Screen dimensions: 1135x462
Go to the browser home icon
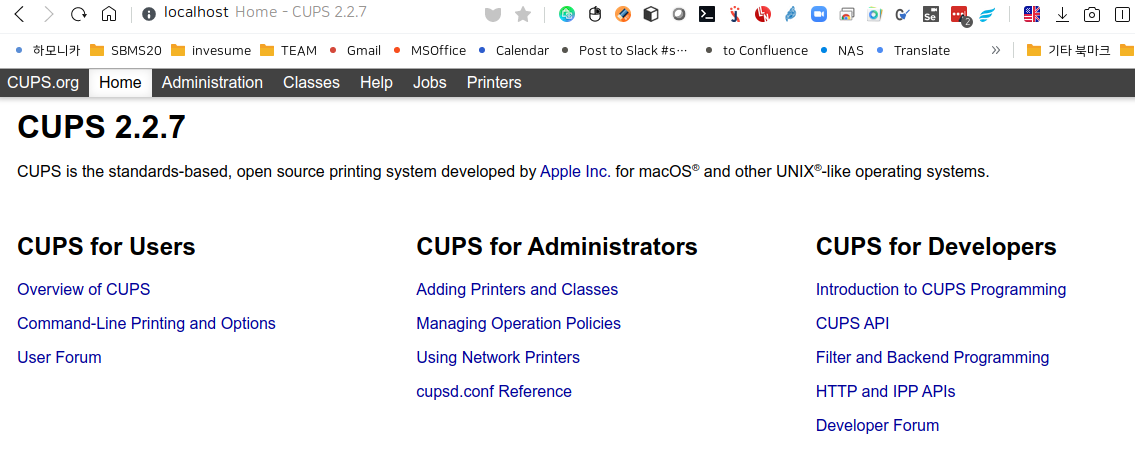coord(109,14)
